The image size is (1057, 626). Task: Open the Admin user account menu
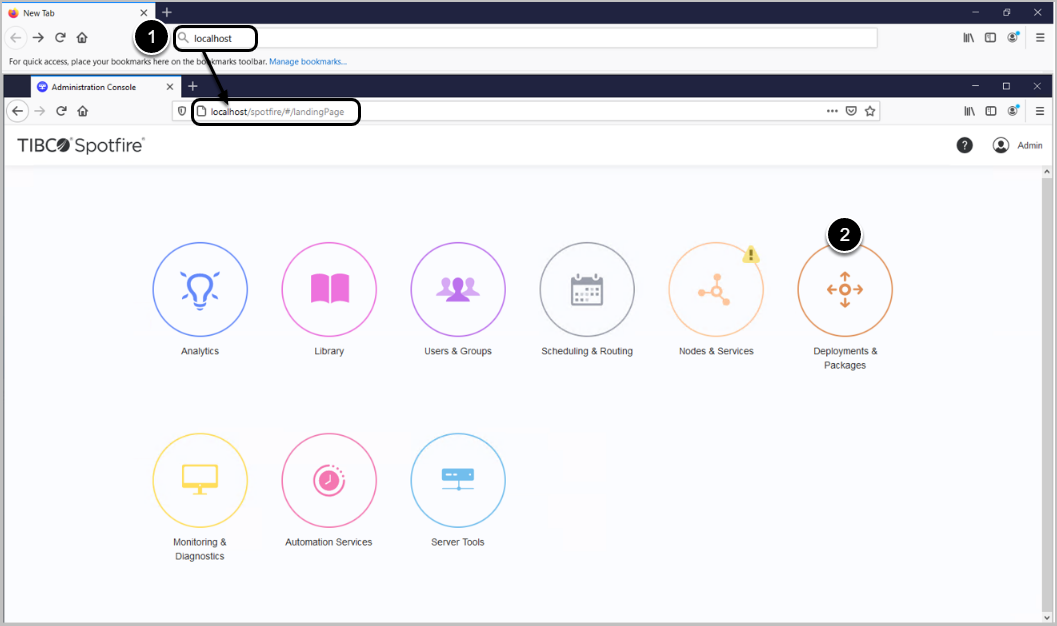pyautogui.click(x=1016, y=145)
